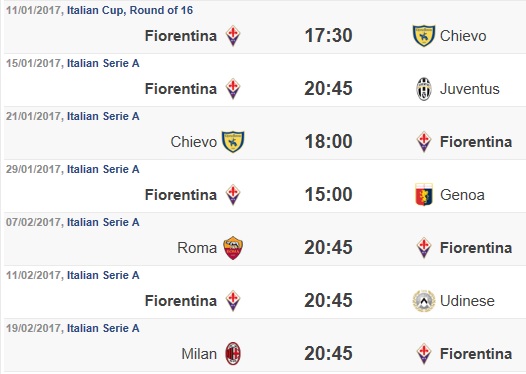Open the Italian Serie A link dated 15/01/2017
The height and width of the screenshot is (374, 526).
[x=103, y=63]
